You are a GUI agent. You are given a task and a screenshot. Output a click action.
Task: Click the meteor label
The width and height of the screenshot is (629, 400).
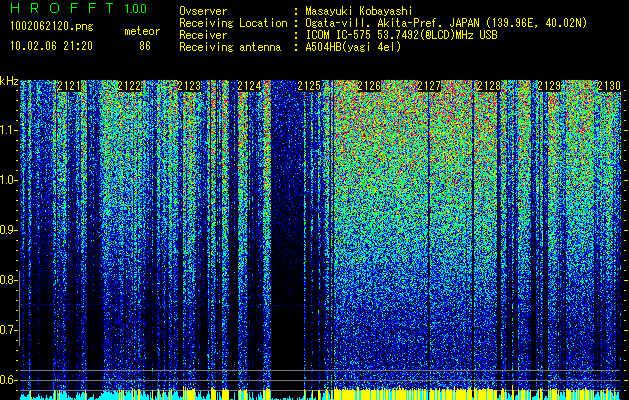click(142, 31)
